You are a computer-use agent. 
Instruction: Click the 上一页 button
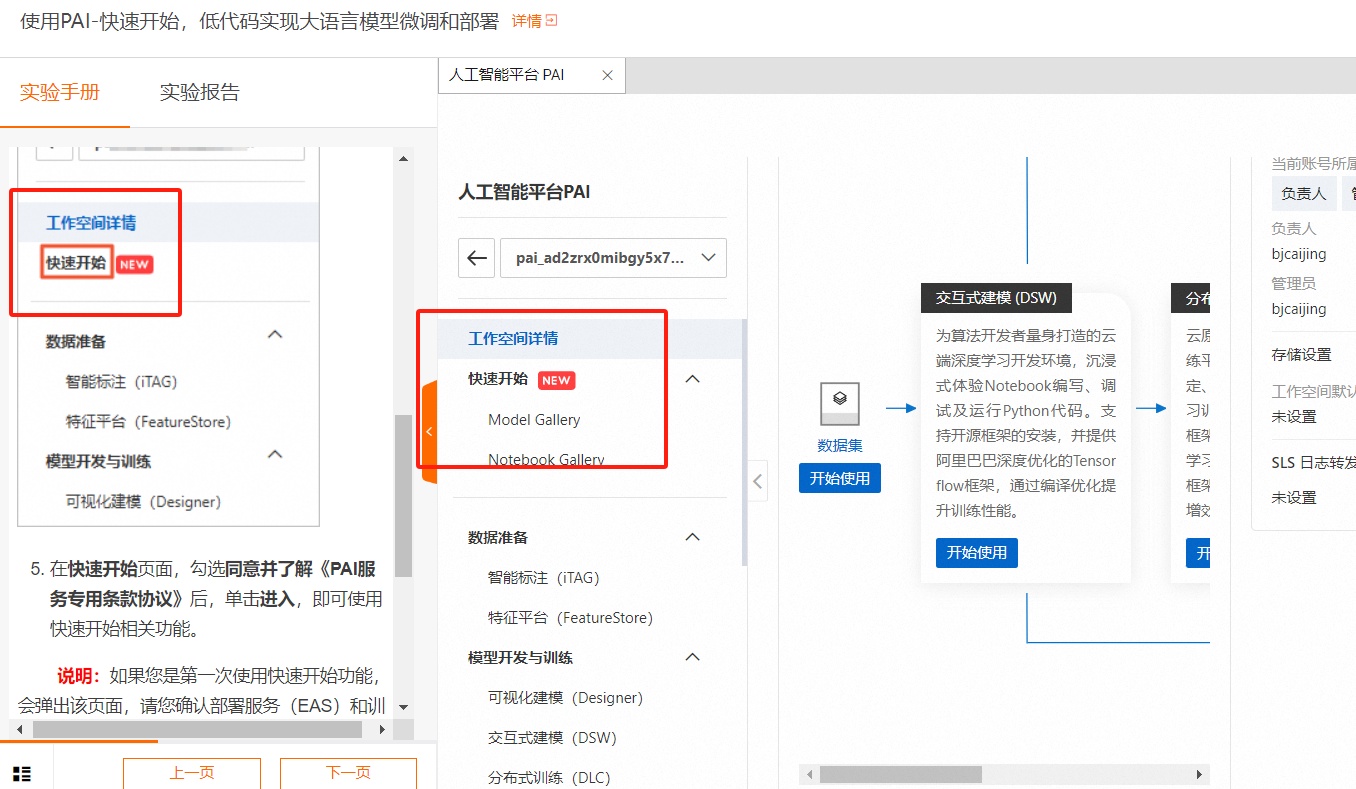tap(192, 773)
